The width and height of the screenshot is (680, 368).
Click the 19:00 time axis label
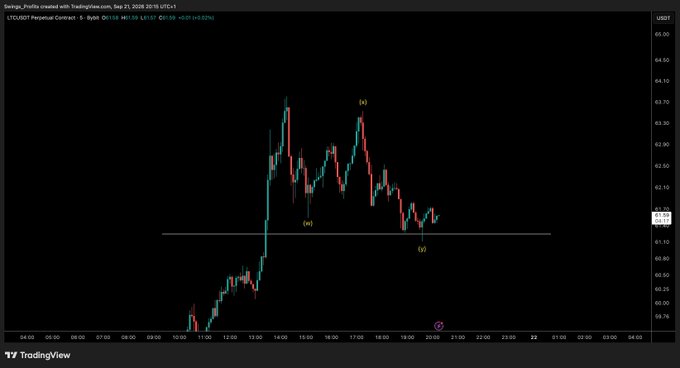407,337
